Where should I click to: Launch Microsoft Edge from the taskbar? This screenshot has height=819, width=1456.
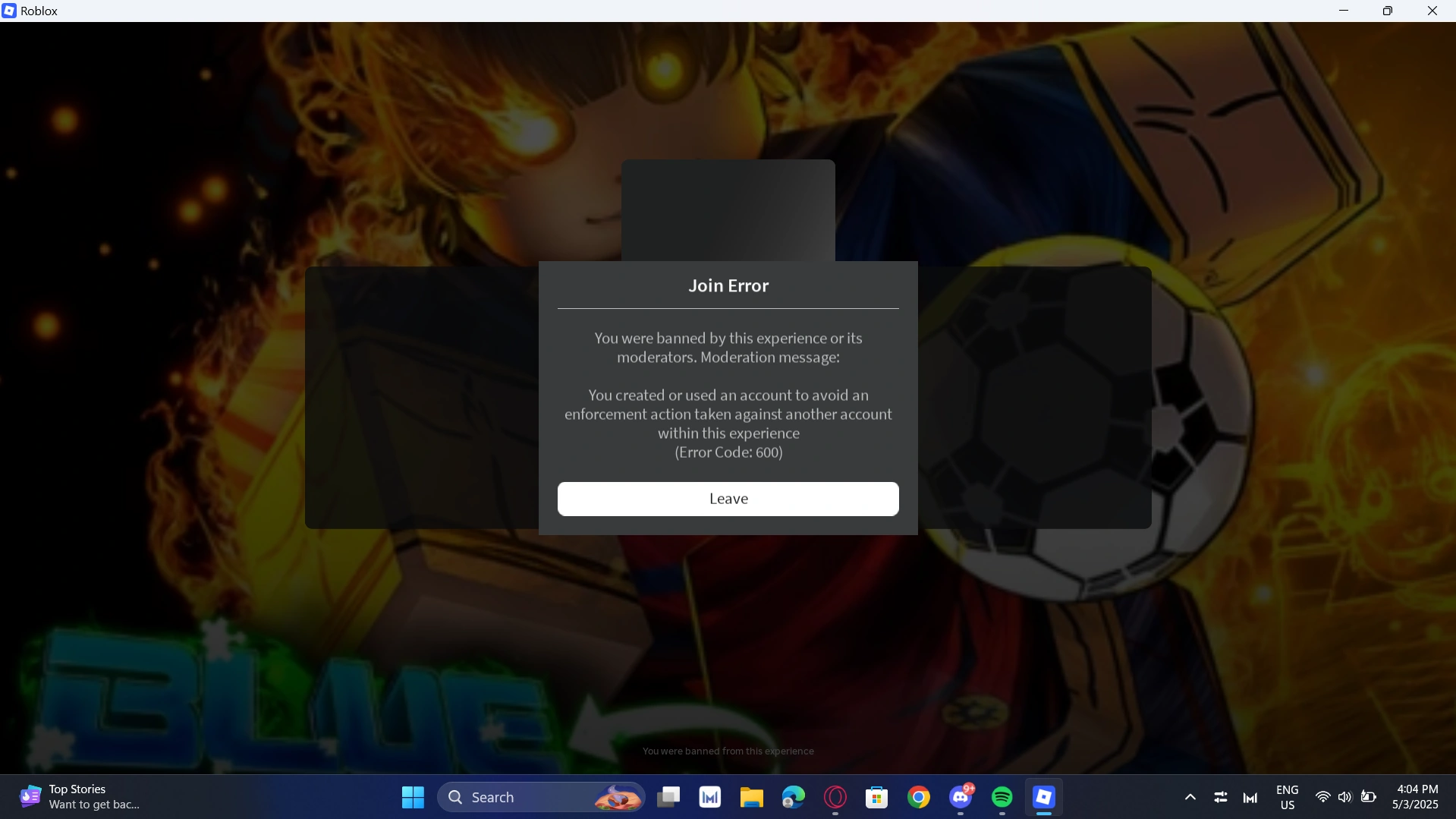[x=792, y=797]
